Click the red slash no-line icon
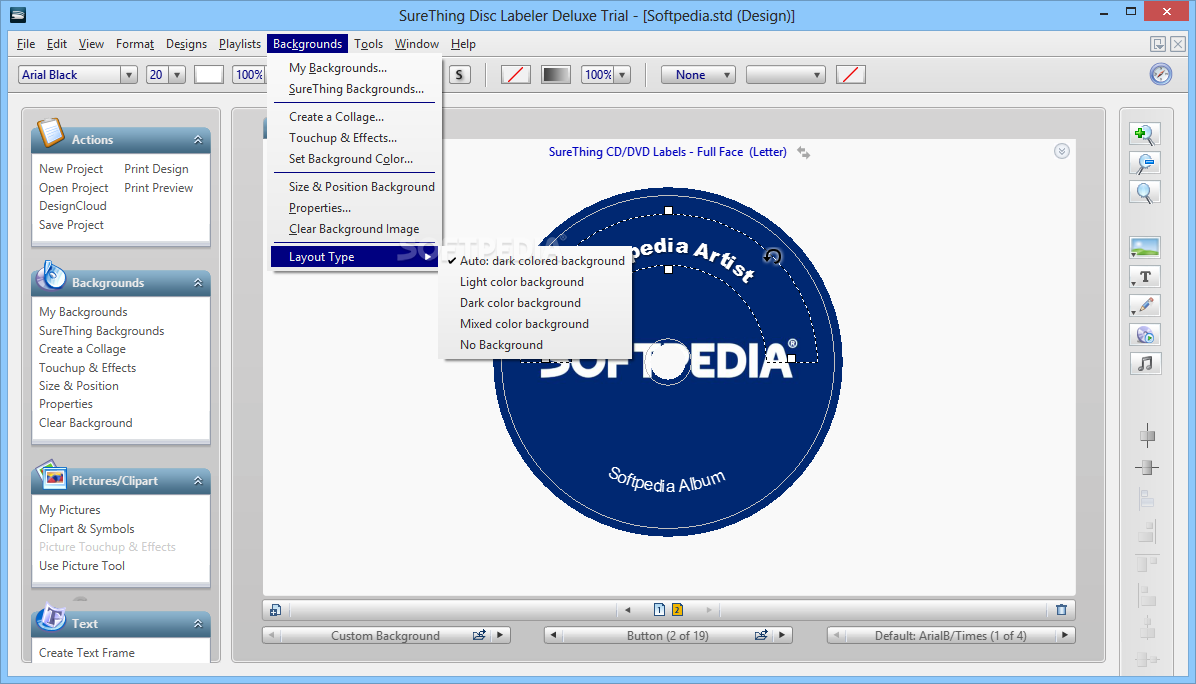Image resolution: width=1196 pixels, height=684 pixels. pos(516,75)
